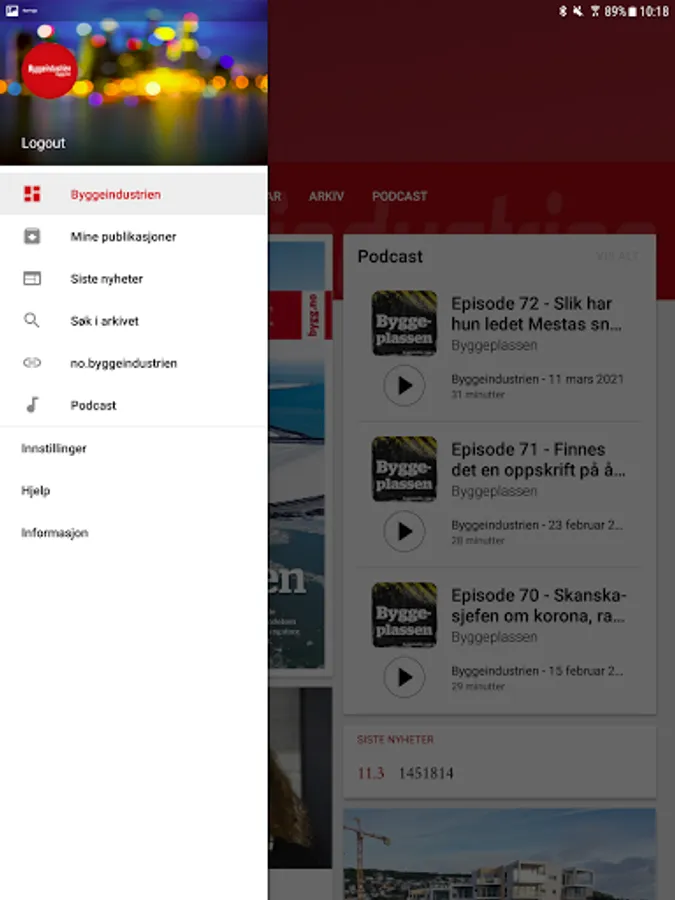Tap the 10:18 clock in status bar
675x900 pixels.
pos(654,11)
